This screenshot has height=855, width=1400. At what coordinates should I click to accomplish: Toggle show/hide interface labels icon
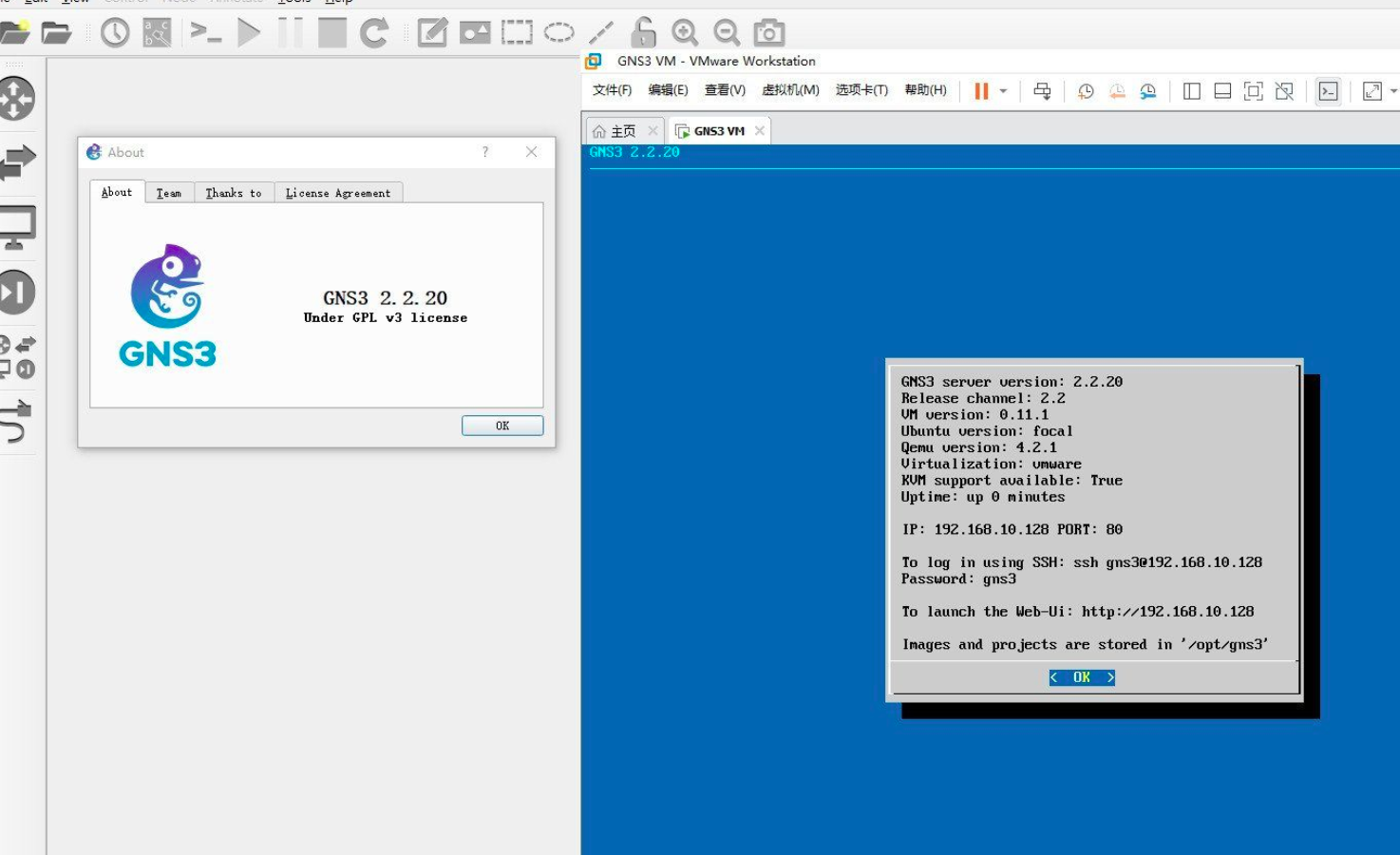pyautogui.click(x=157, y=33)
